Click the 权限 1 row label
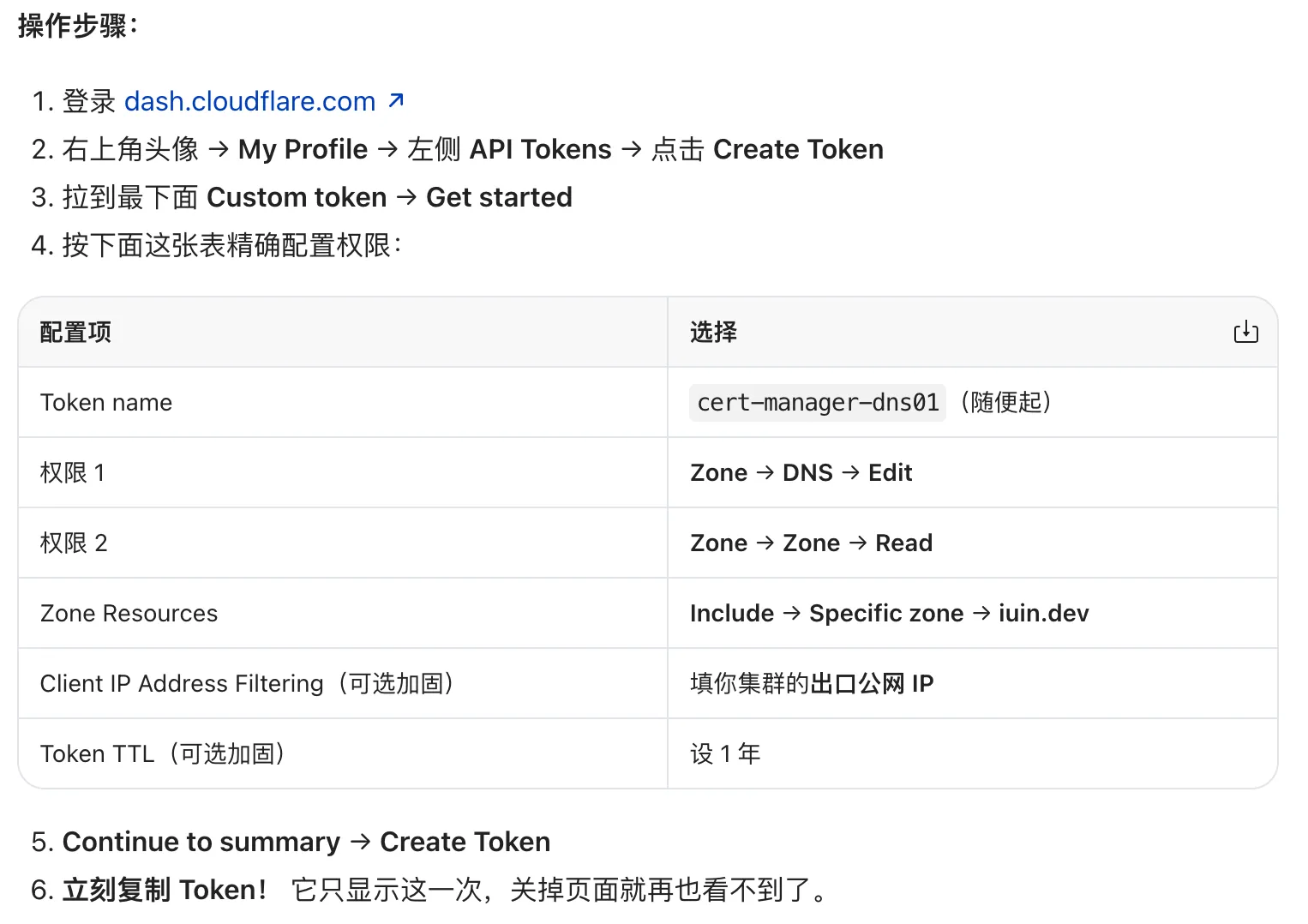This screenshot has width=1308, height=924. pyautogui.click(x=72, y=472)
